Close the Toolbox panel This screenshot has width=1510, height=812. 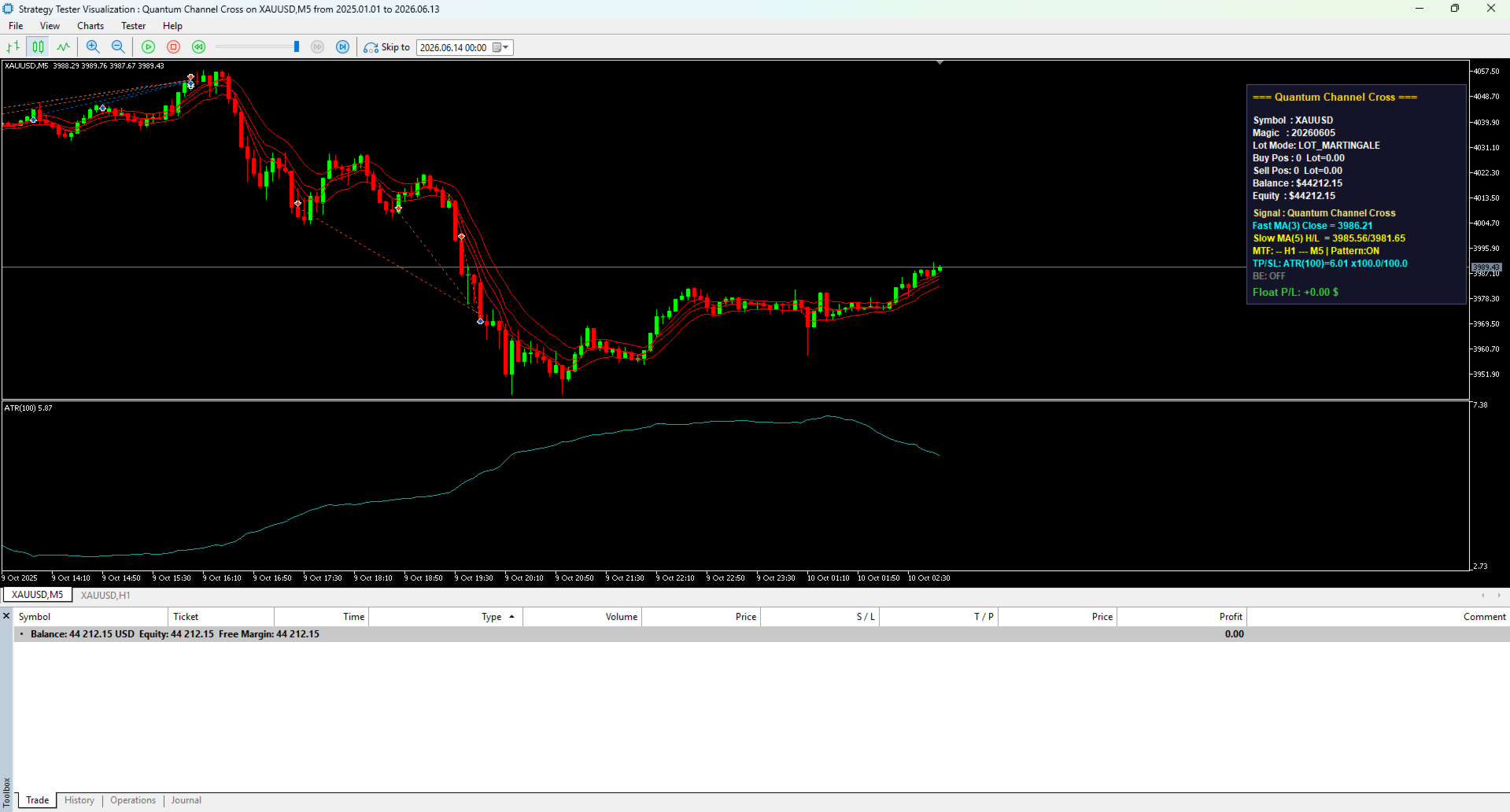pyautogui.click(x=6, y=616)
